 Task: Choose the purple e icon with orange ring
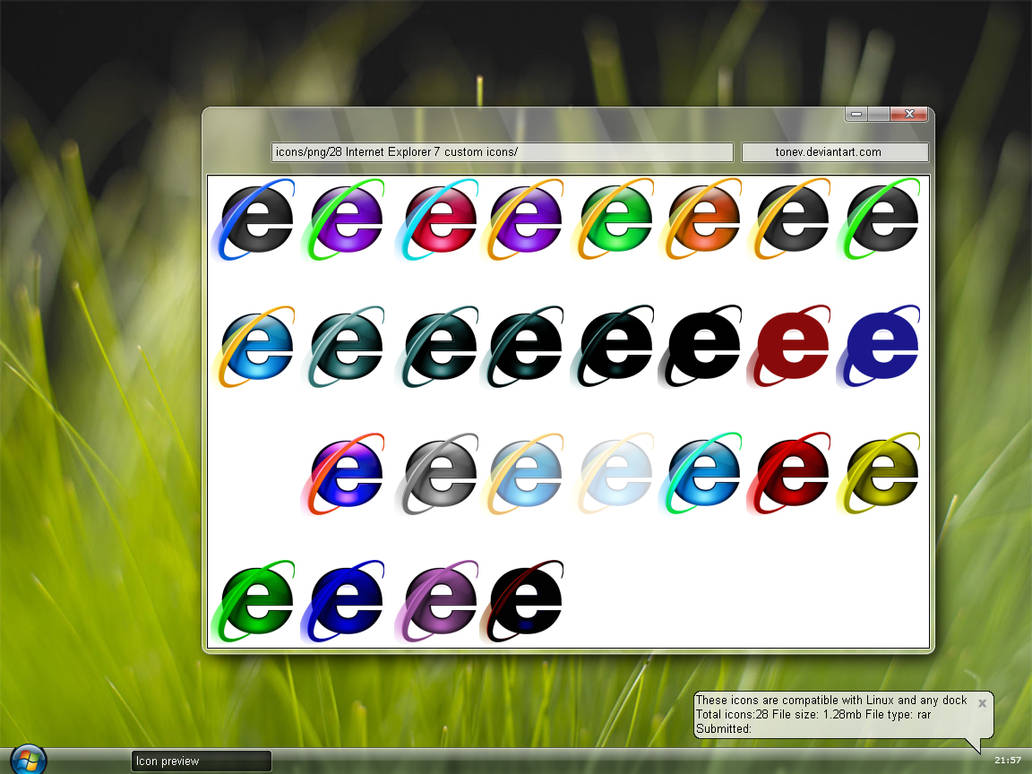click(524, 219)
